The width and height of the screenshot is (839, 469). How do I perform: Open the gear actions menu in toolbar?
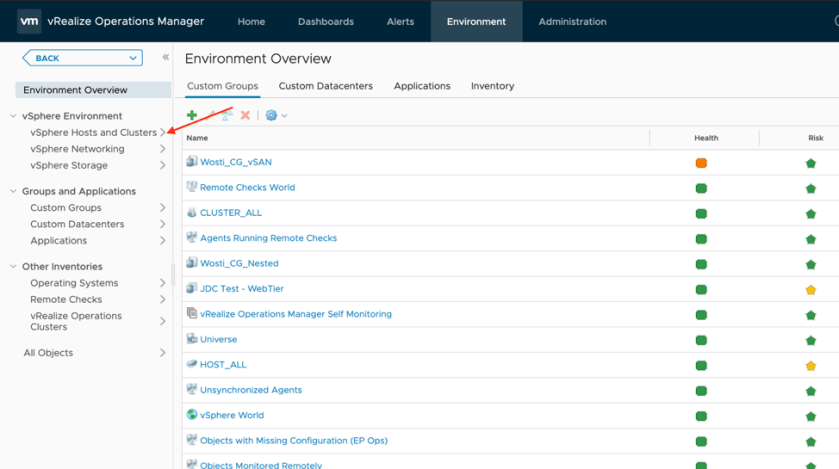[275, 115]
